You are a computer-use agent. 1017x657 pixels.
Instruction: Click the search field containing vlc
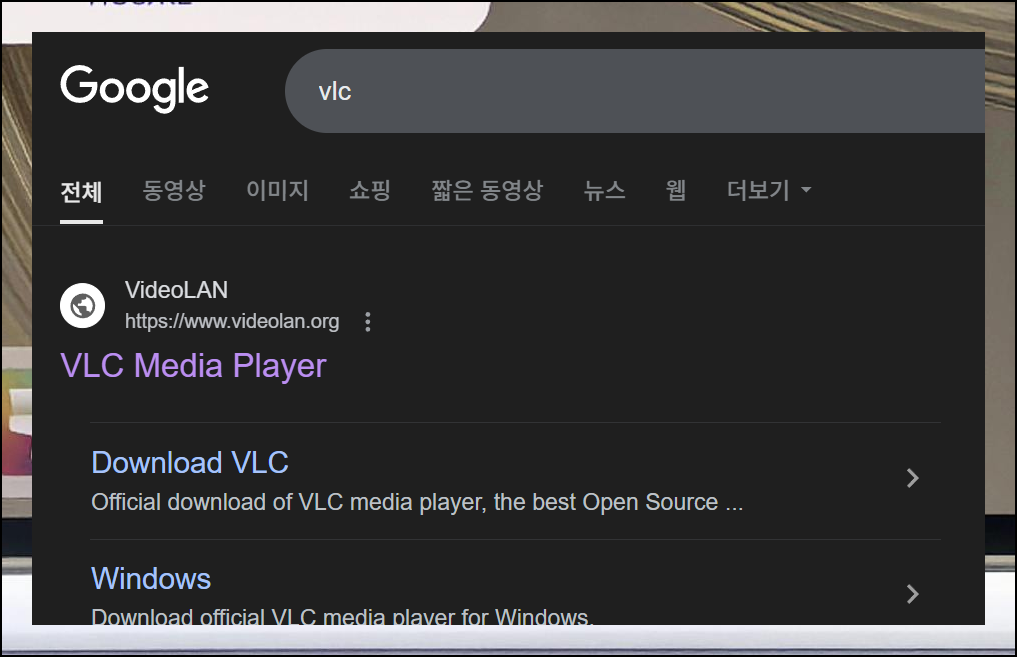coord(636,91)
